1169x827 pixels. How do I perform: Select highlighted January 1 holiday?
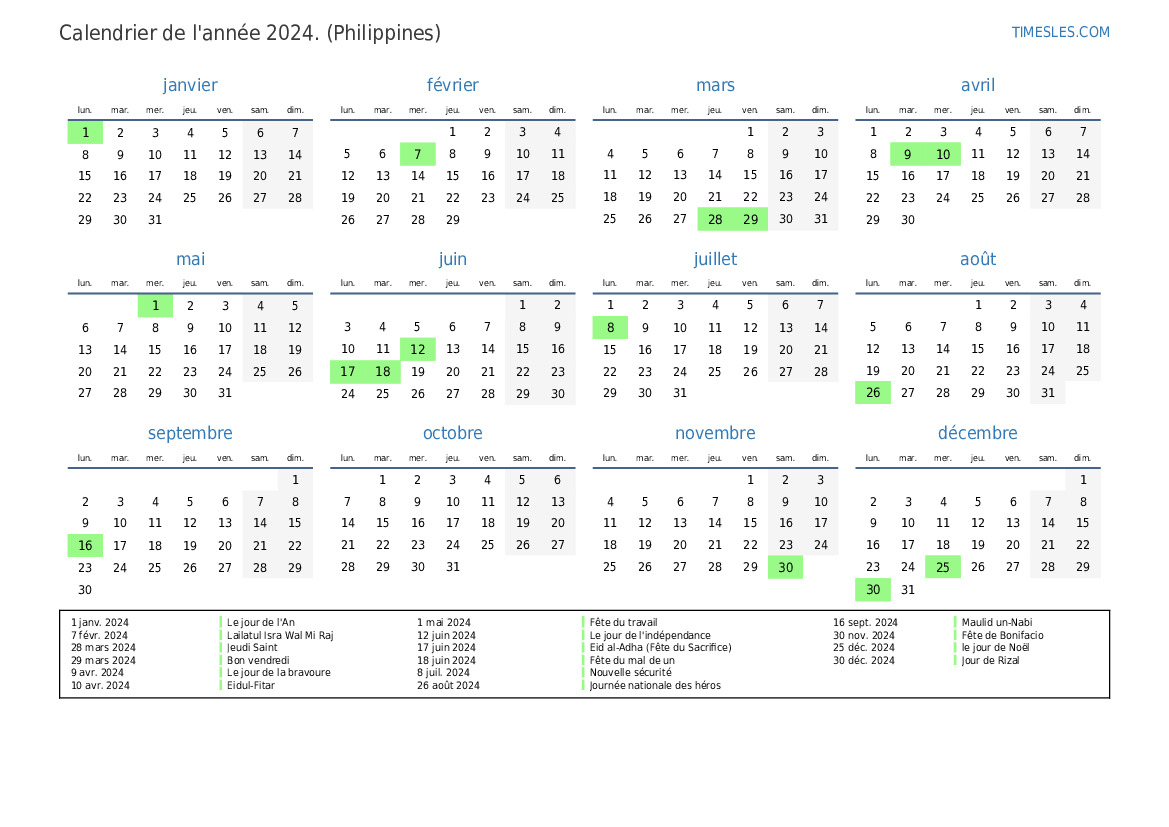(85, 132)
